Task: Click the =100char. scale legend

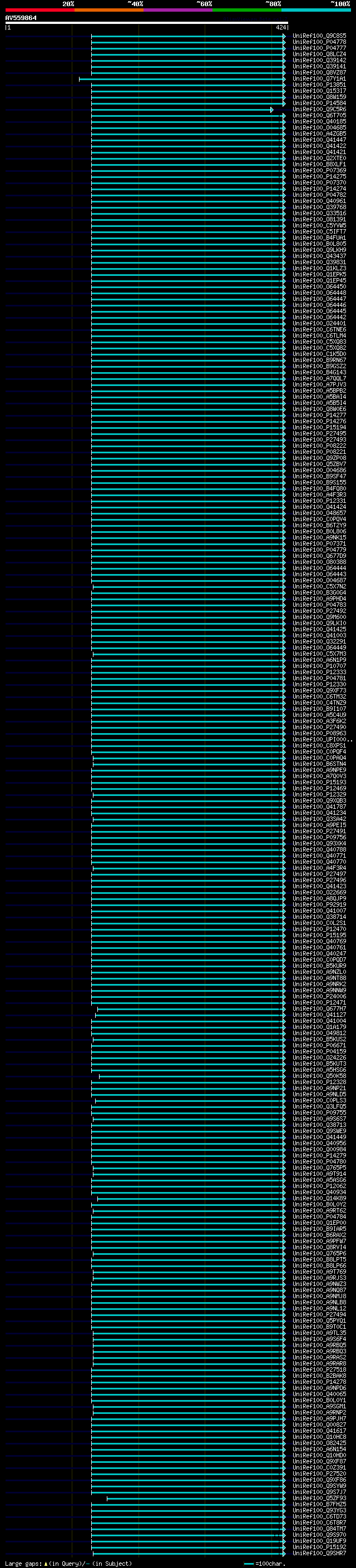Action: [x=265, y=1564]
